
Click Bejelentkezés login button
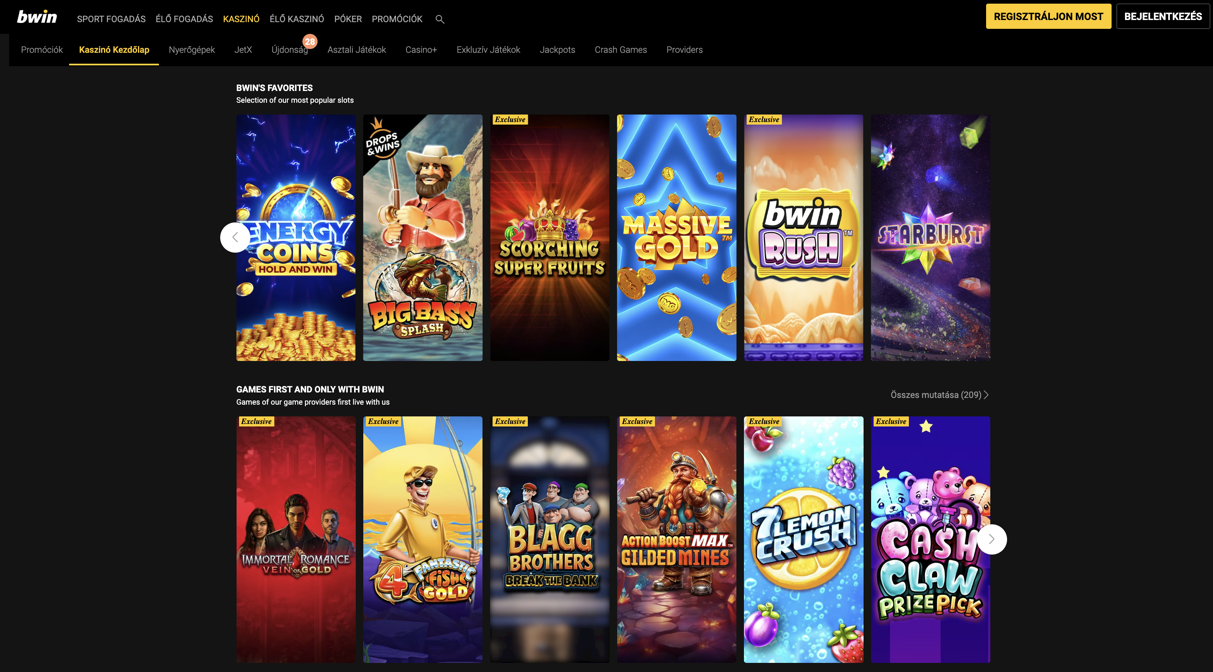point(1163,16)
